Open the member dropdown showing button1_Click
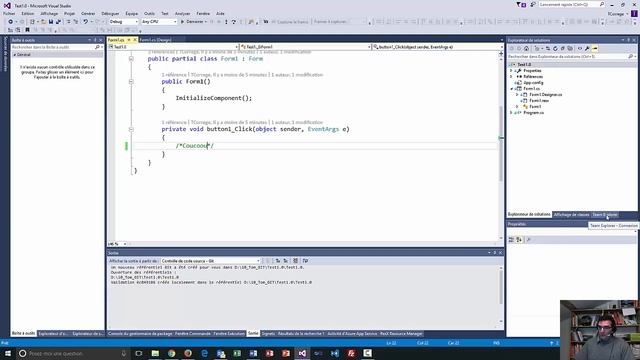The image size is (640, 360). click(438, 47)
